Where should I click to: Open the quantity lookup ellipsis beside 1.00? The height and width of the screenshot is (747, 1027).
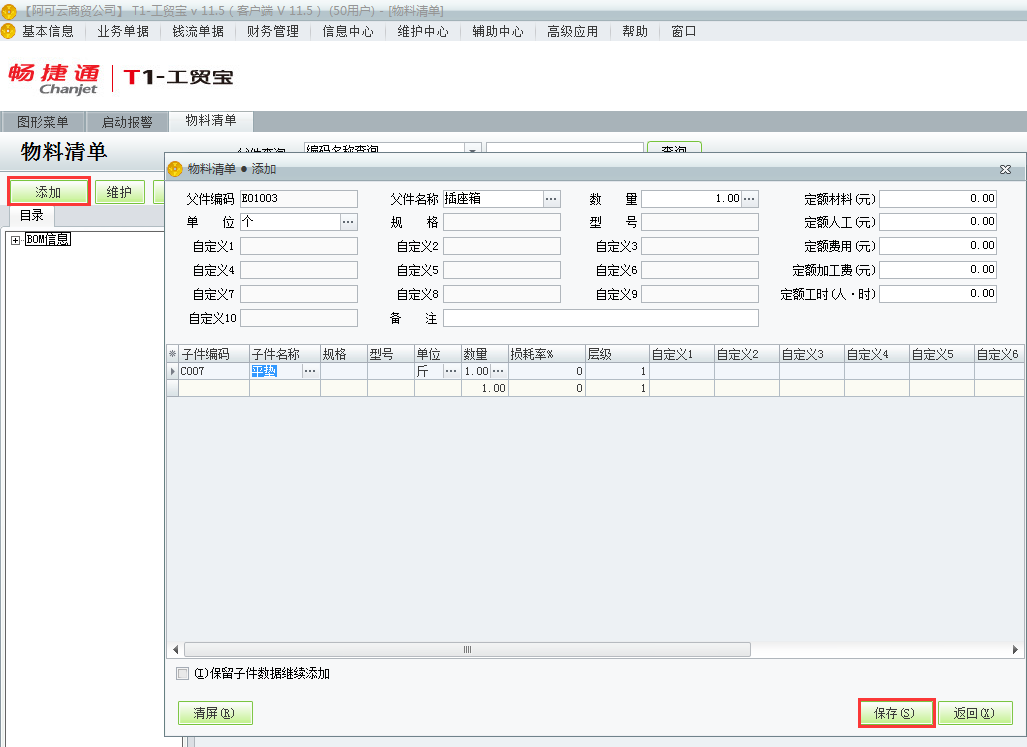pyautogui.click(x=500, y=371)
